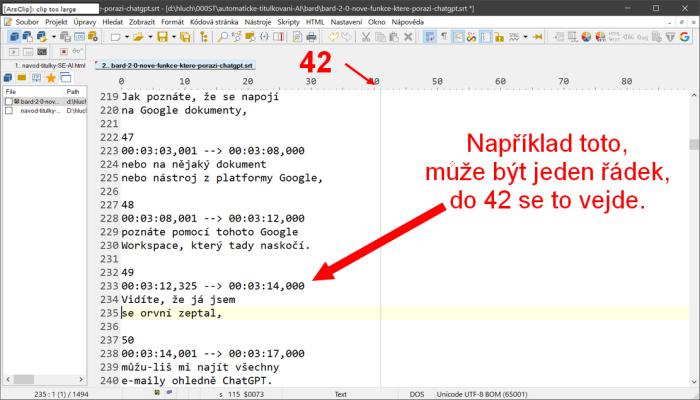Click the Save floppy disk icon
This screenshot has width=700, height=400.
tap(162, 37)
